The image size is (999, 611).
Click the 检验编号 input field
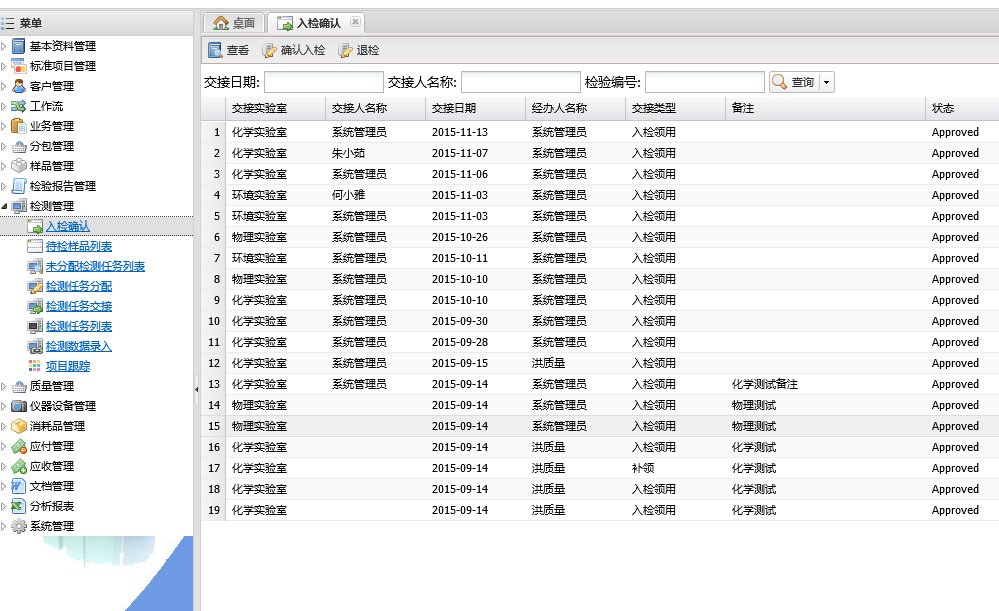pyautogui.click(x=704, y=82)
